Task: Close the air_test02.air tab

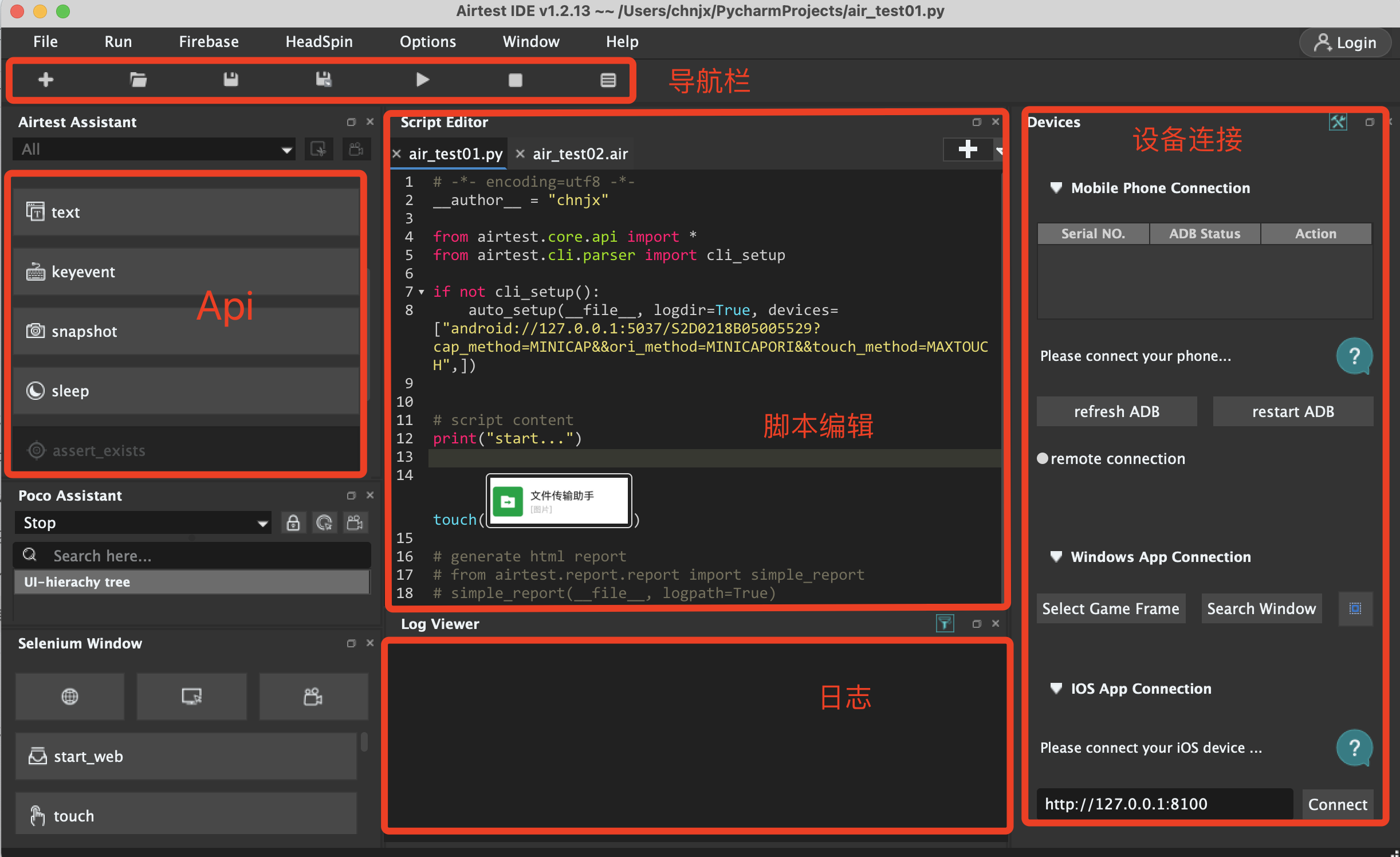Action: click(x=520, y=154)
